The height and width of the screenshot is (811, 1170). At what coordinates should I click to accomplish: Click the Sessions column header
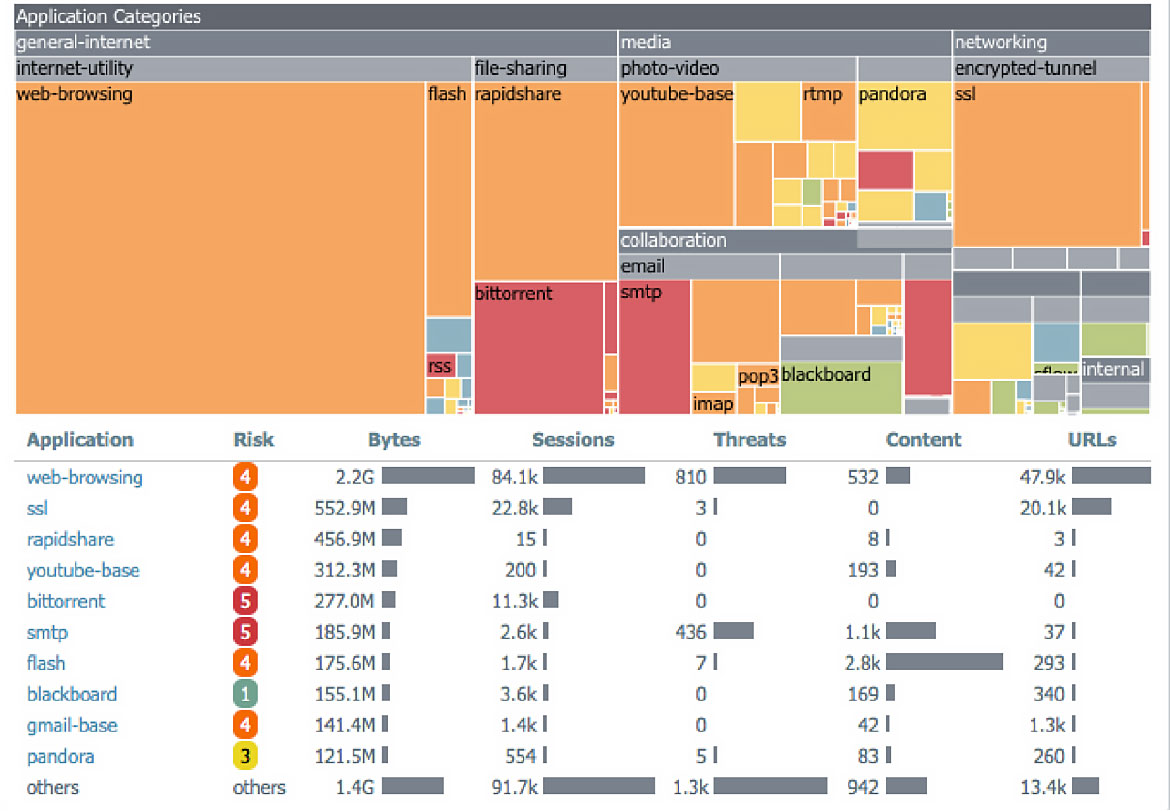(x=573, y=440)
